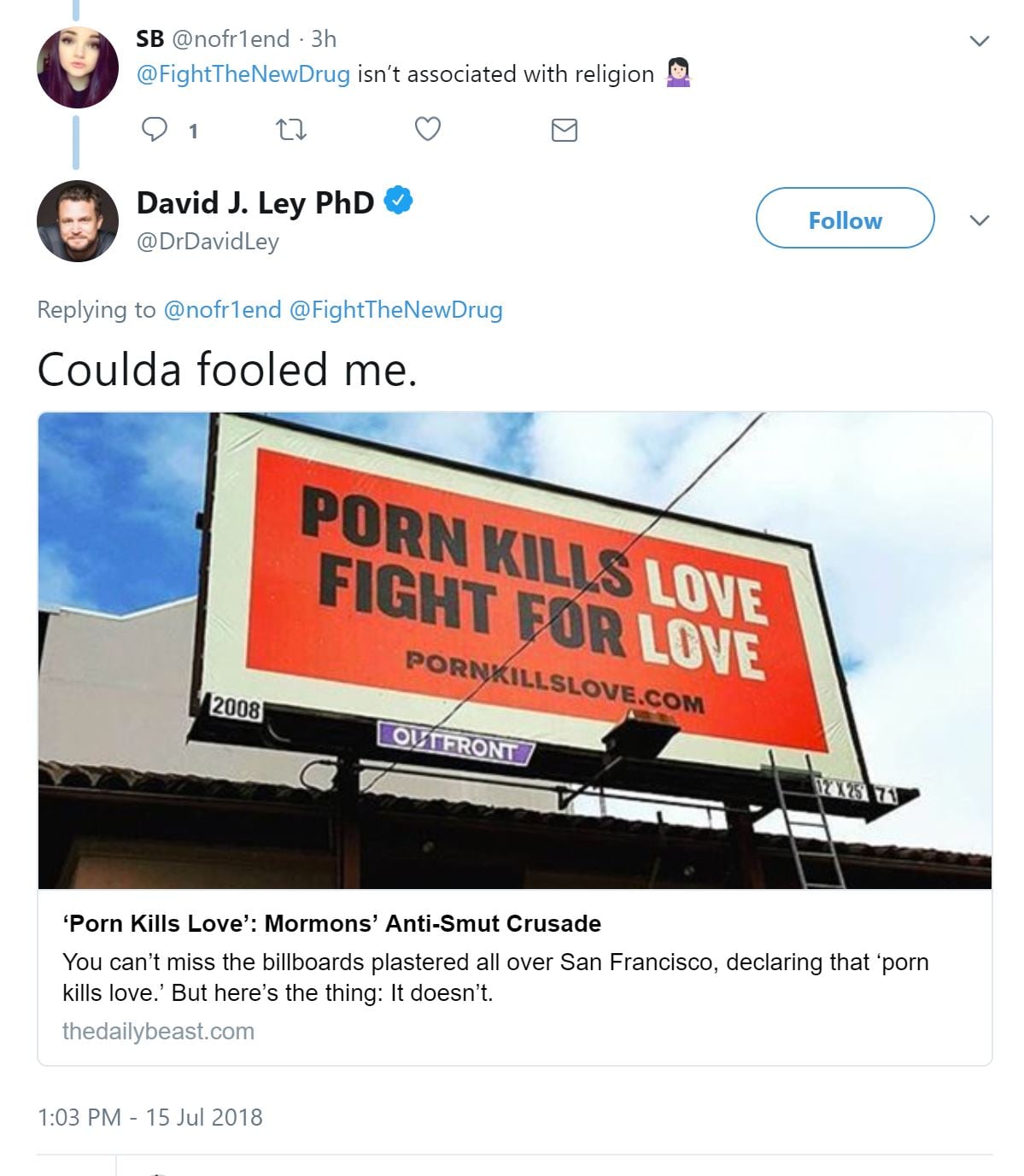
Task: Open SB's profile avatar
Action: click(x=78, y=67)
